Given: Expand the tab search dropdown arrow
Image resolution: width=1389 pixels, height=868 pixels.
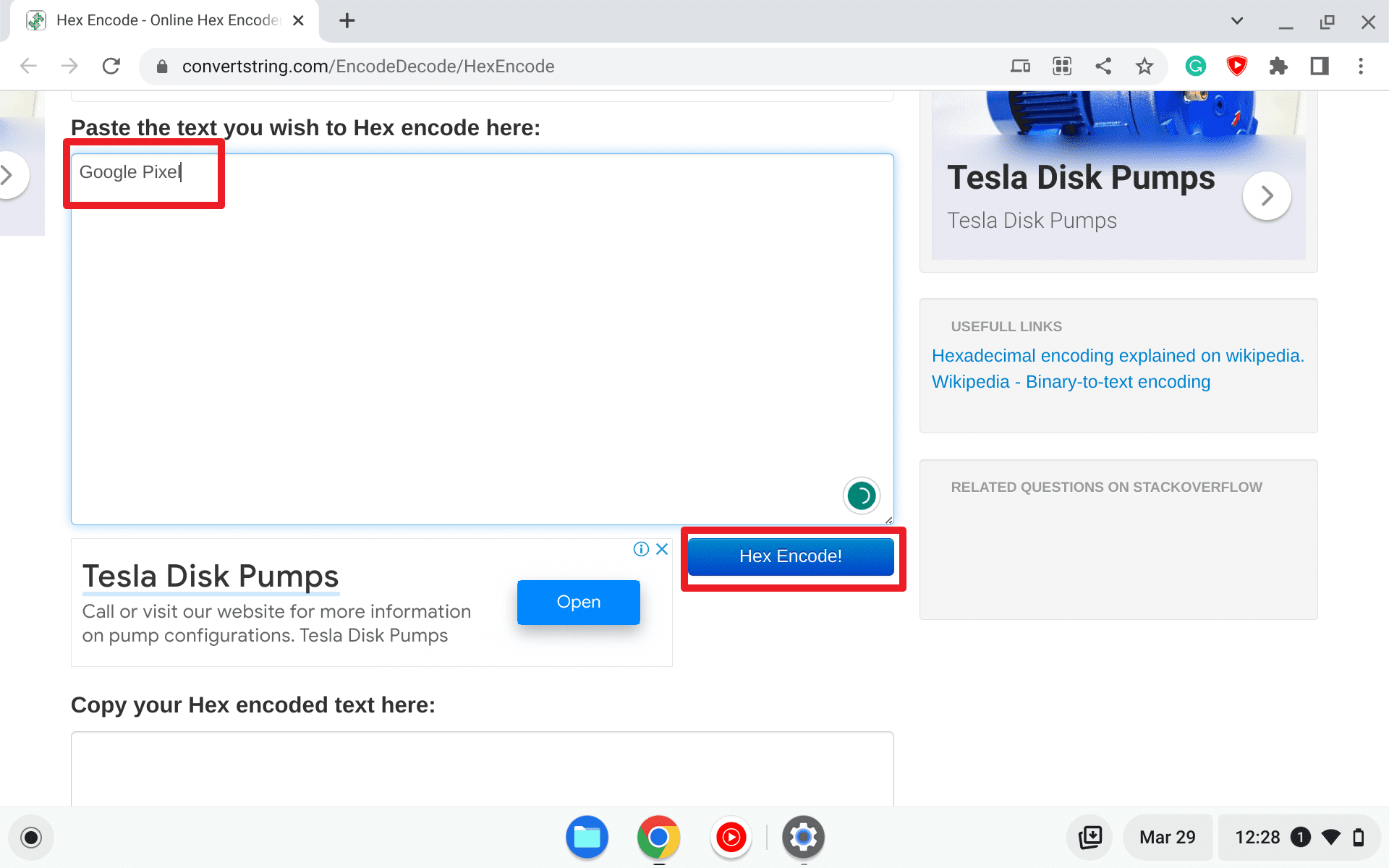Looking at the screenshot, I should (x=1237, y=21).
